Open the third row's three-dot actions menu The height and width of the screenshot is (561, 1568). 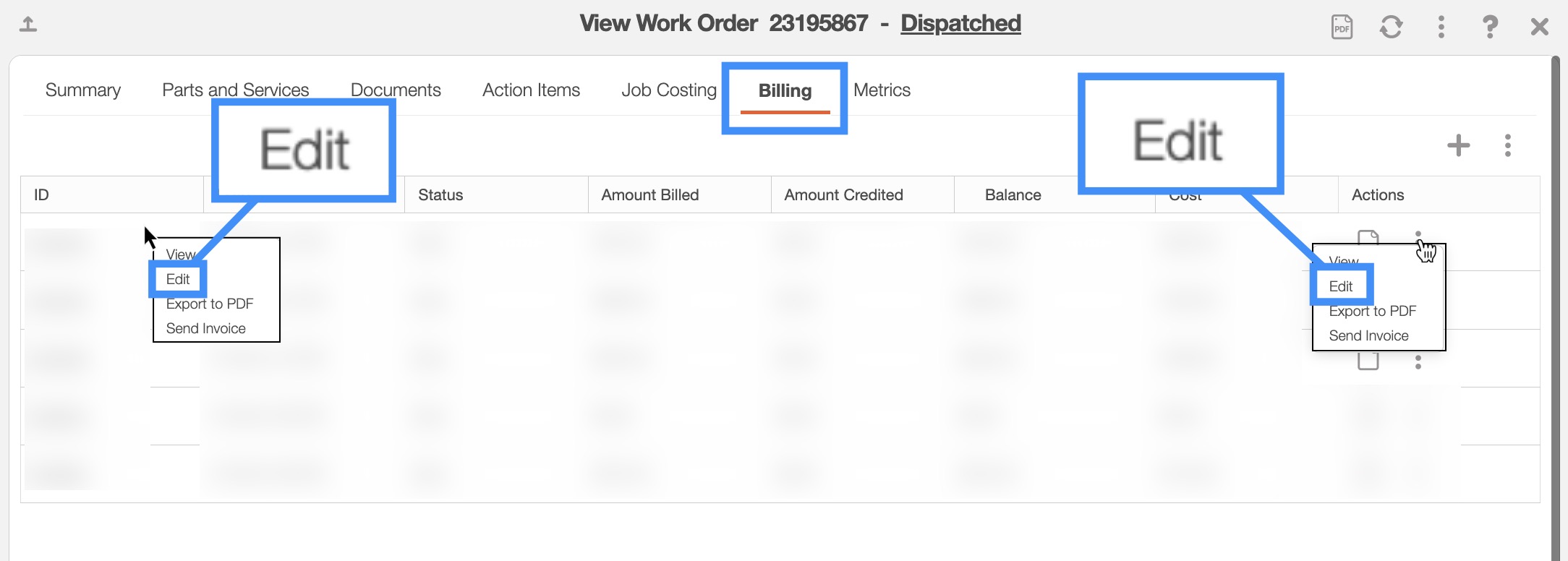1418,362
